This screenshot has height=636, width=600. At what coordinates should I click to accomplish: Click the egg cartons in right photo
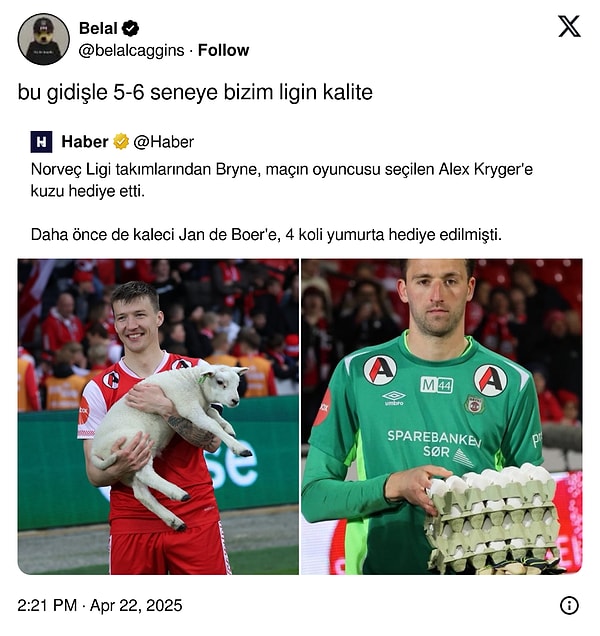click(492, 517)
